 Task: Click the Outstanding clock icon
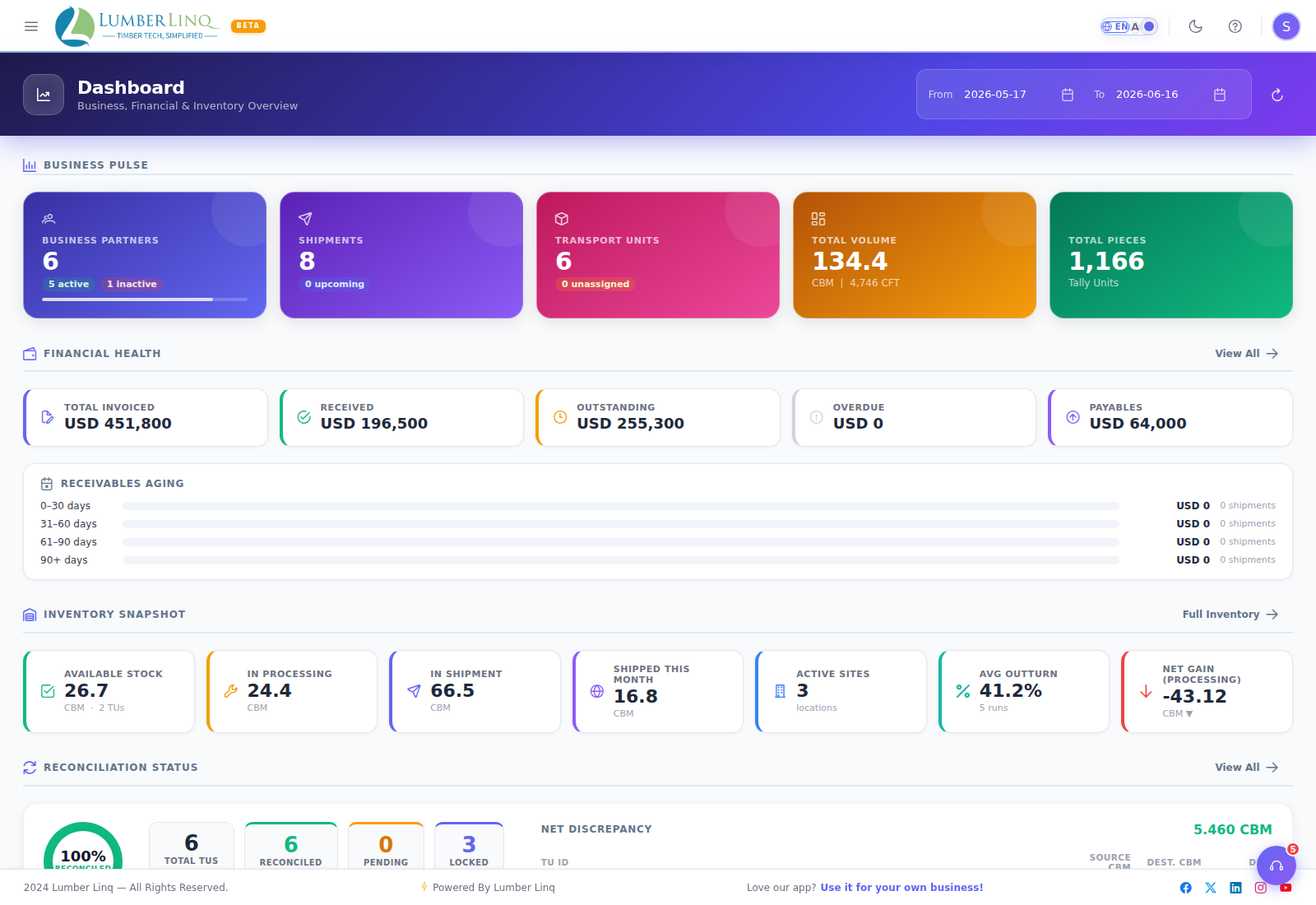point(560,417)
